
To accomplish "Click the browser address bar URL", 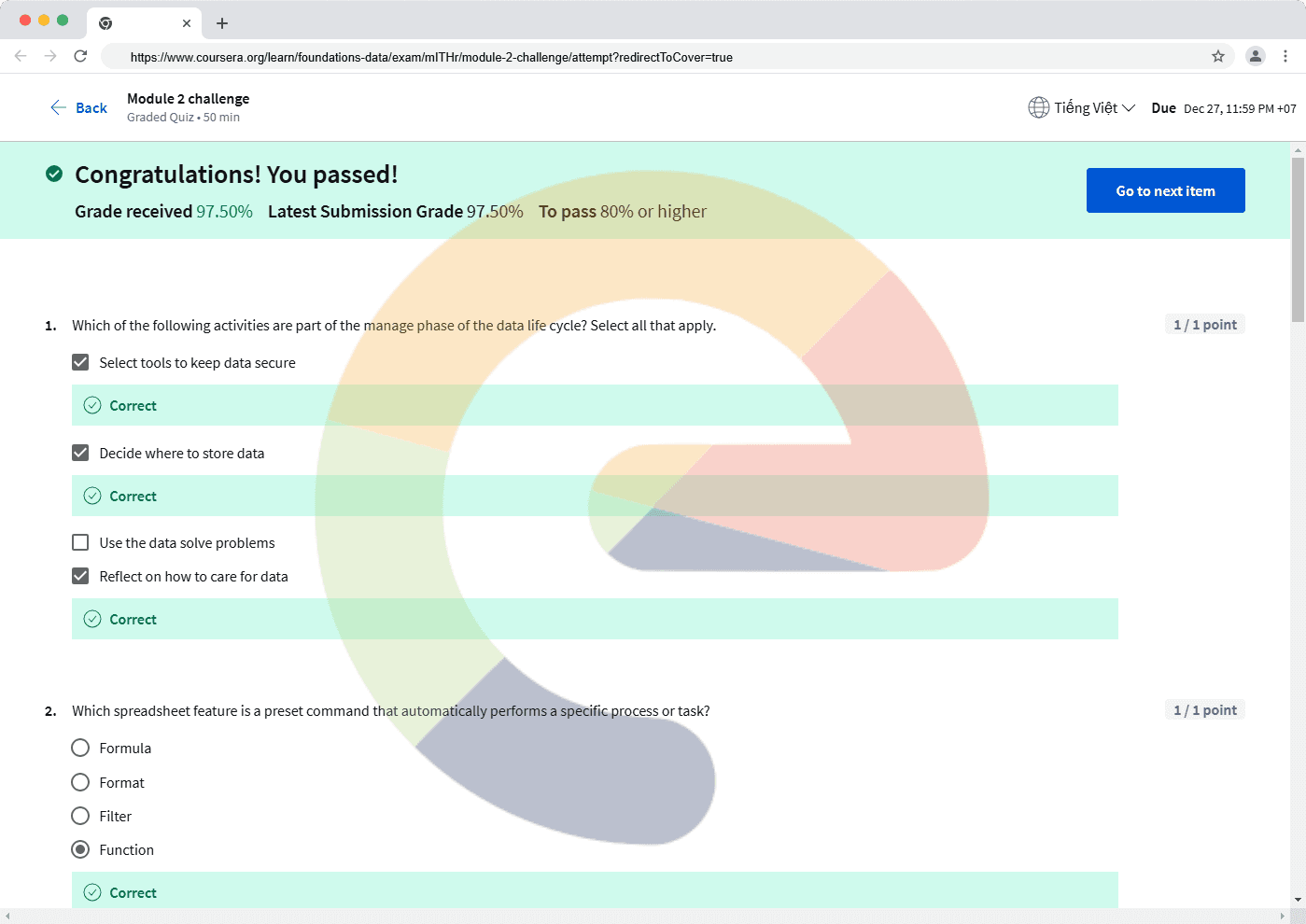I will tap(431, 57).
